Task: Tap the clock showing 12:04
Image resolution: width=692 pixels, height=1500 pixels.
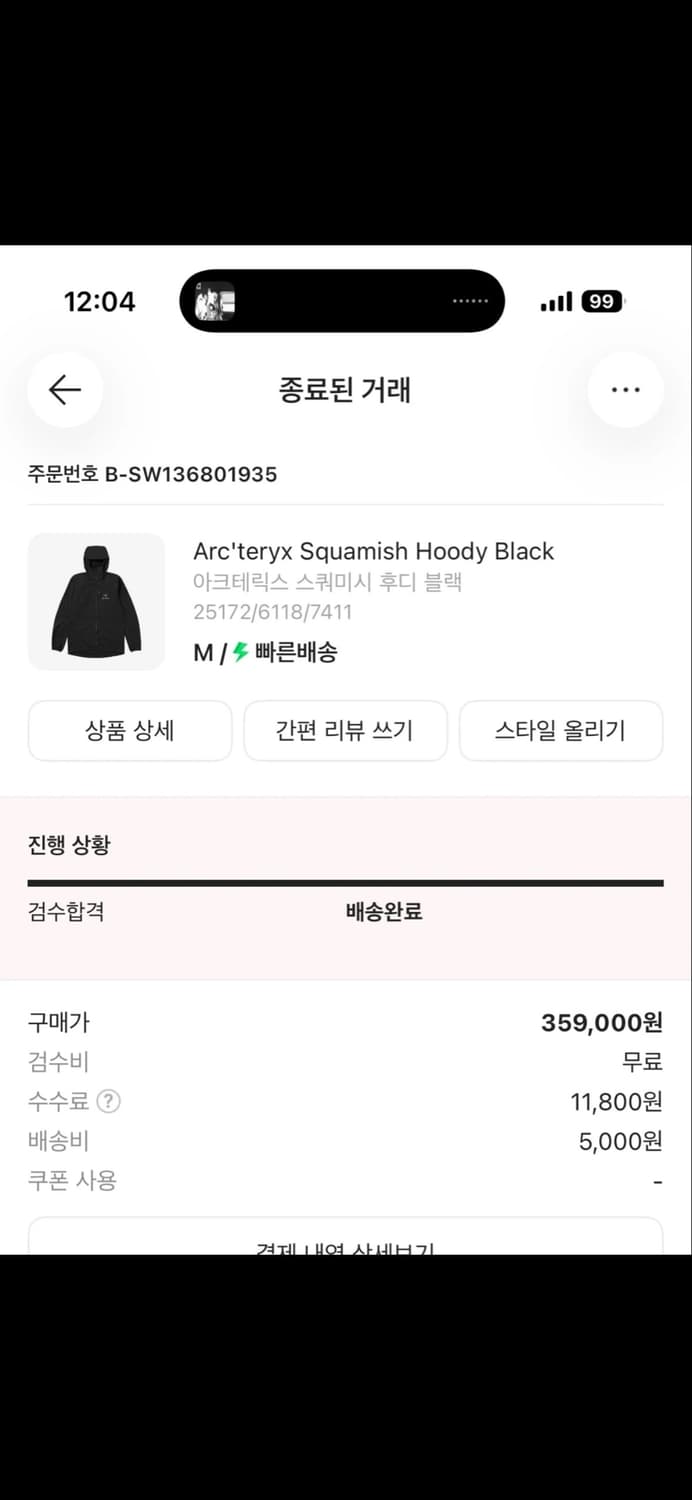Action: (x=97, y=300)
